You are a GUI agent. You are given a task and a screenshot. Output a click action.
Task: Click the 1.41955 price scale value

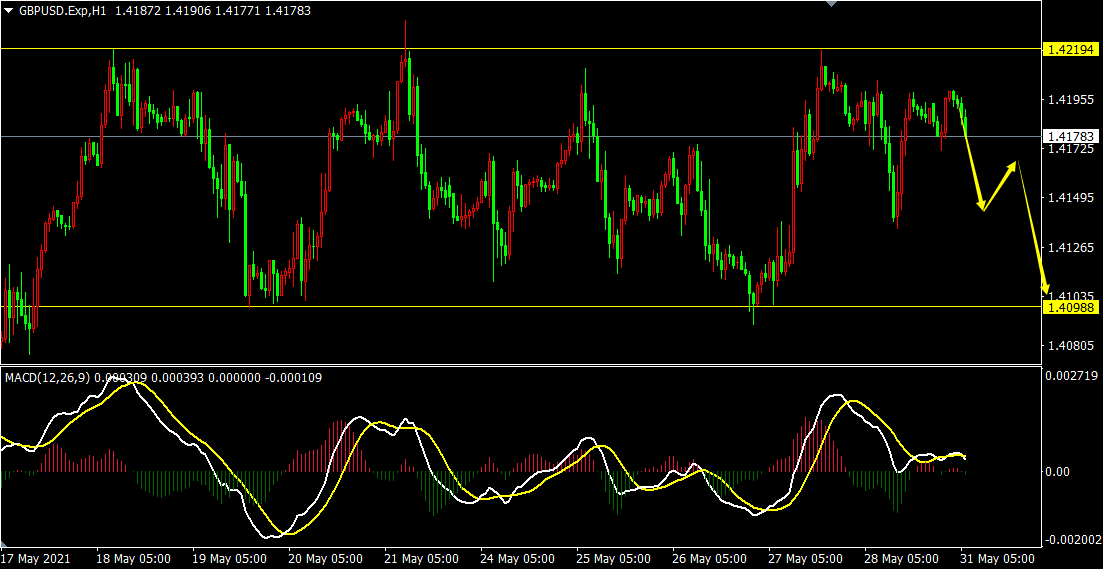(1070, 100)
